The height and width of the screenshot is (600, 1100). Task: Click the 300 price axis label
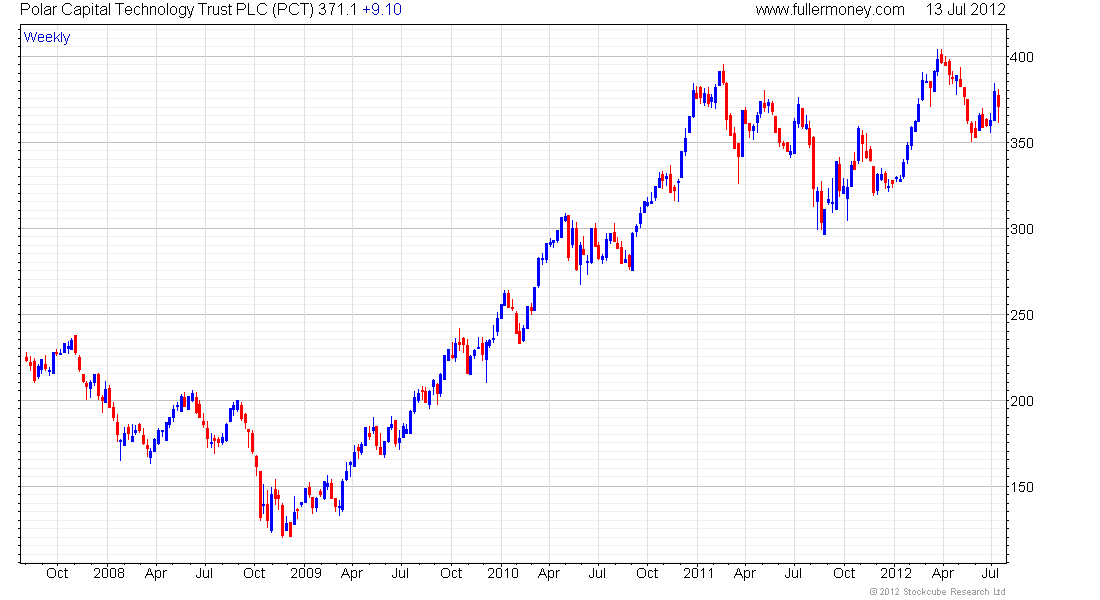point(1021,229)
